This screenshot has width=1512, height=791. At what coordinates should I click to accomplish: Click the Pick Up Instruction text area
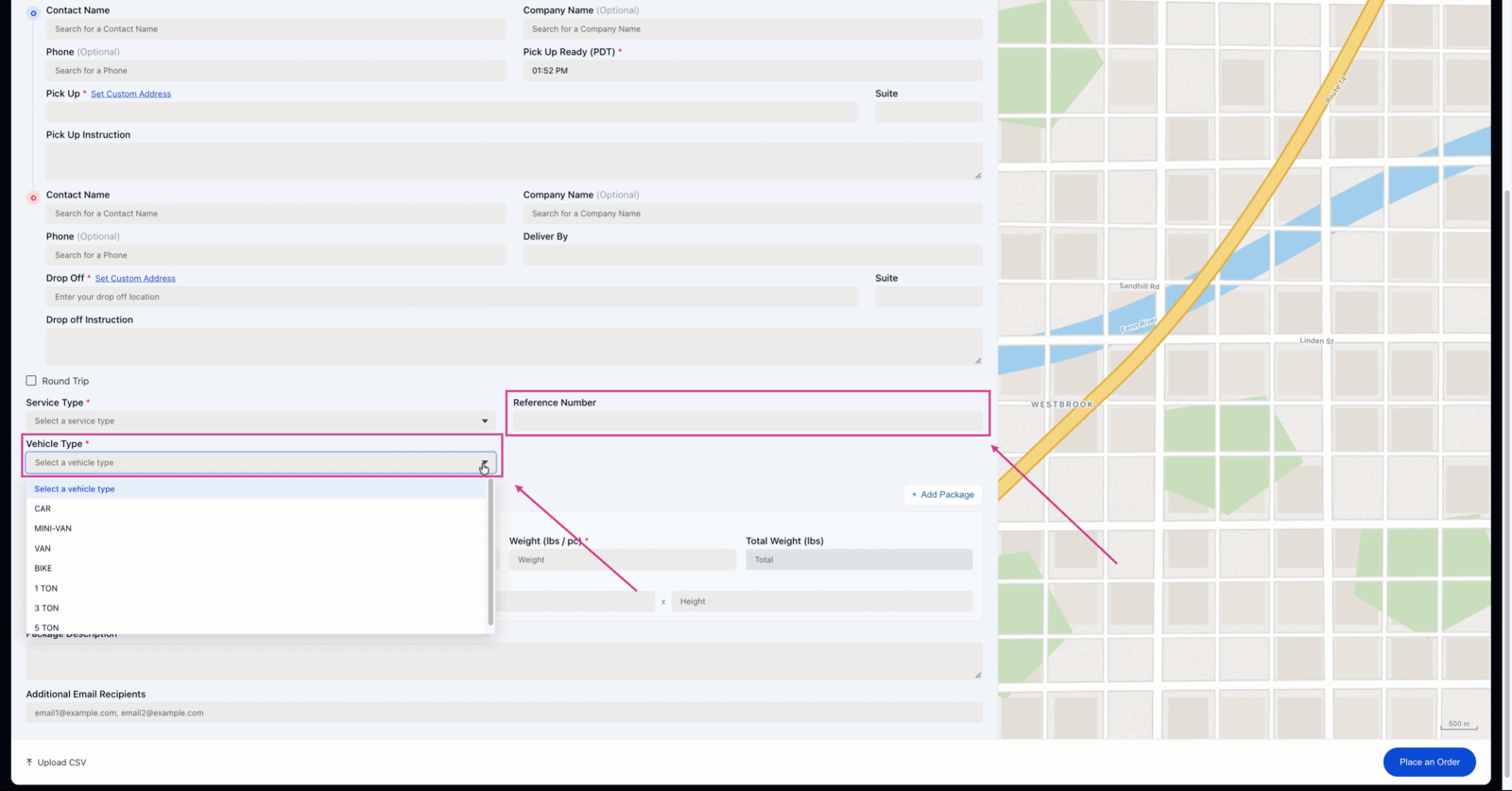tap(514, 162)
